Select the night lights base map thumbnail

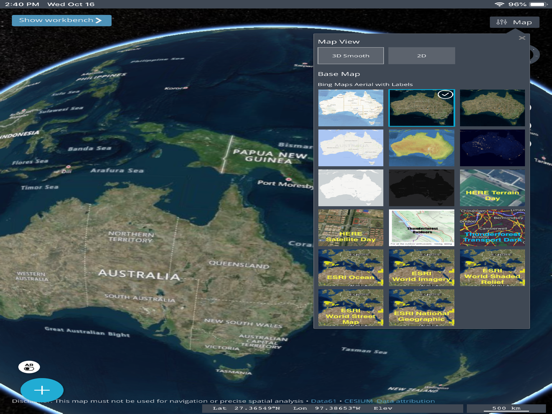point(492,148)
